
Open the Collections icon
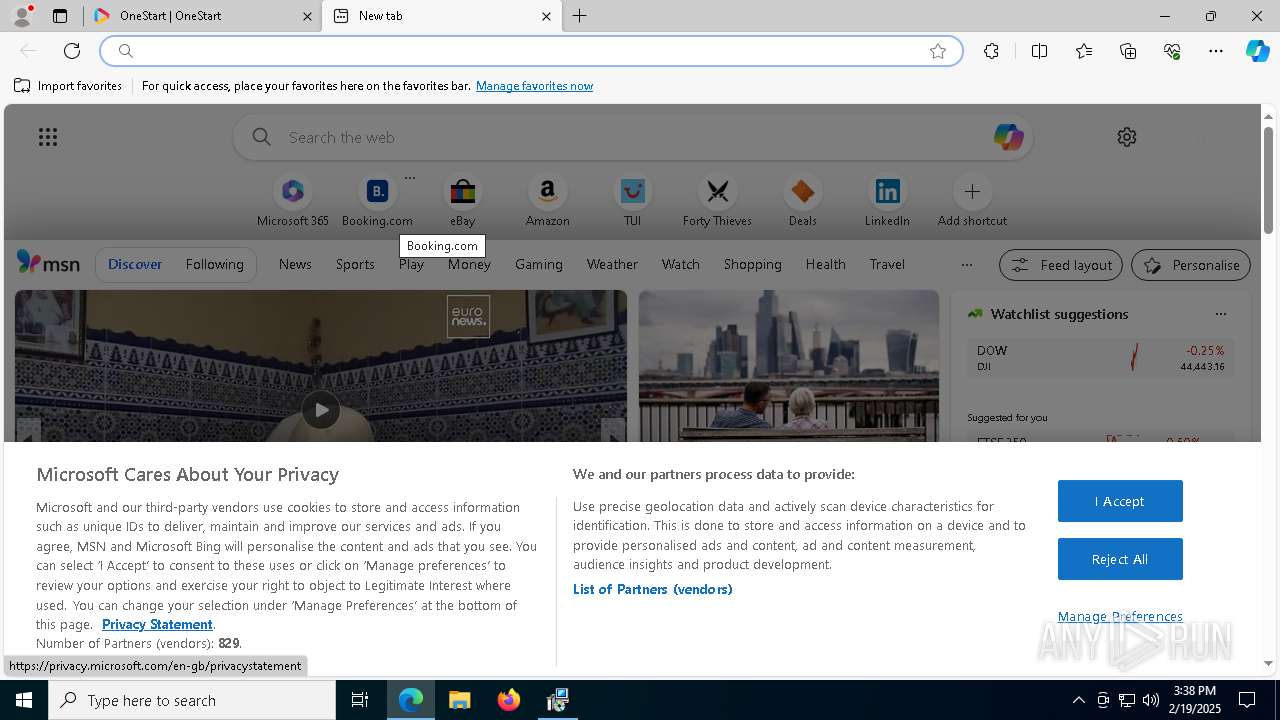pyautogui.click(x=1128, y=51)
